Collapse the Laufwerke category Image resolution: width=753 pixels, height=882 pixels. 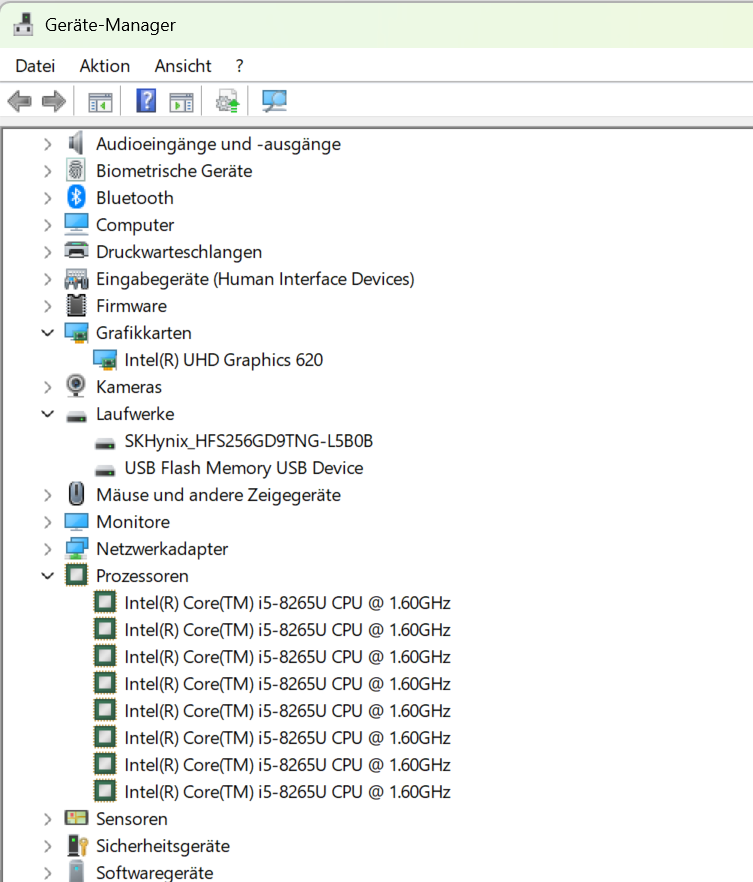coord(48,414)
